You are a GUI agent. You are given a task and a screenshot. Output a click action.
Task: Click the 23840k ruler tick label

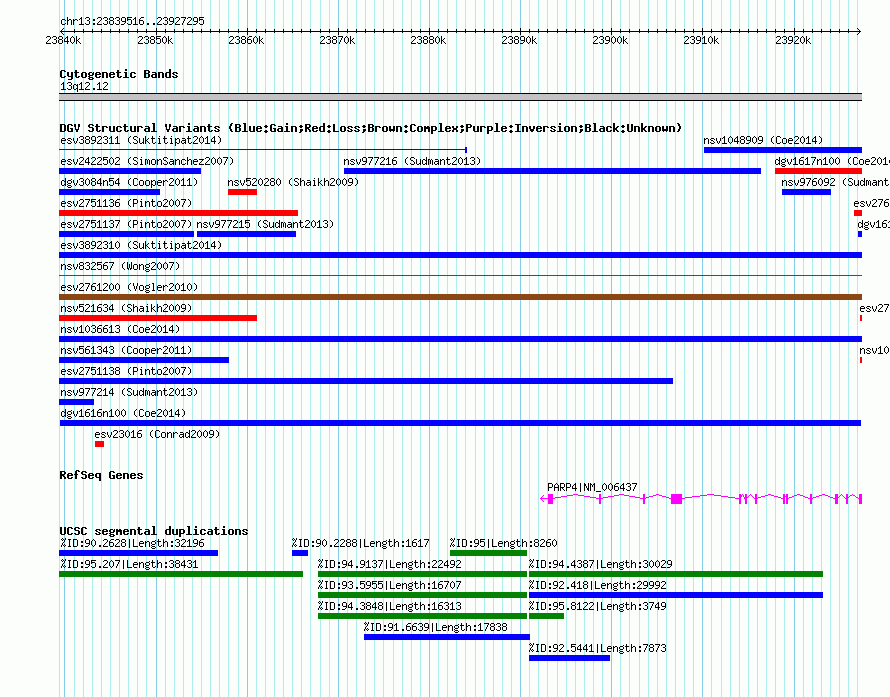tap(63, 41)
